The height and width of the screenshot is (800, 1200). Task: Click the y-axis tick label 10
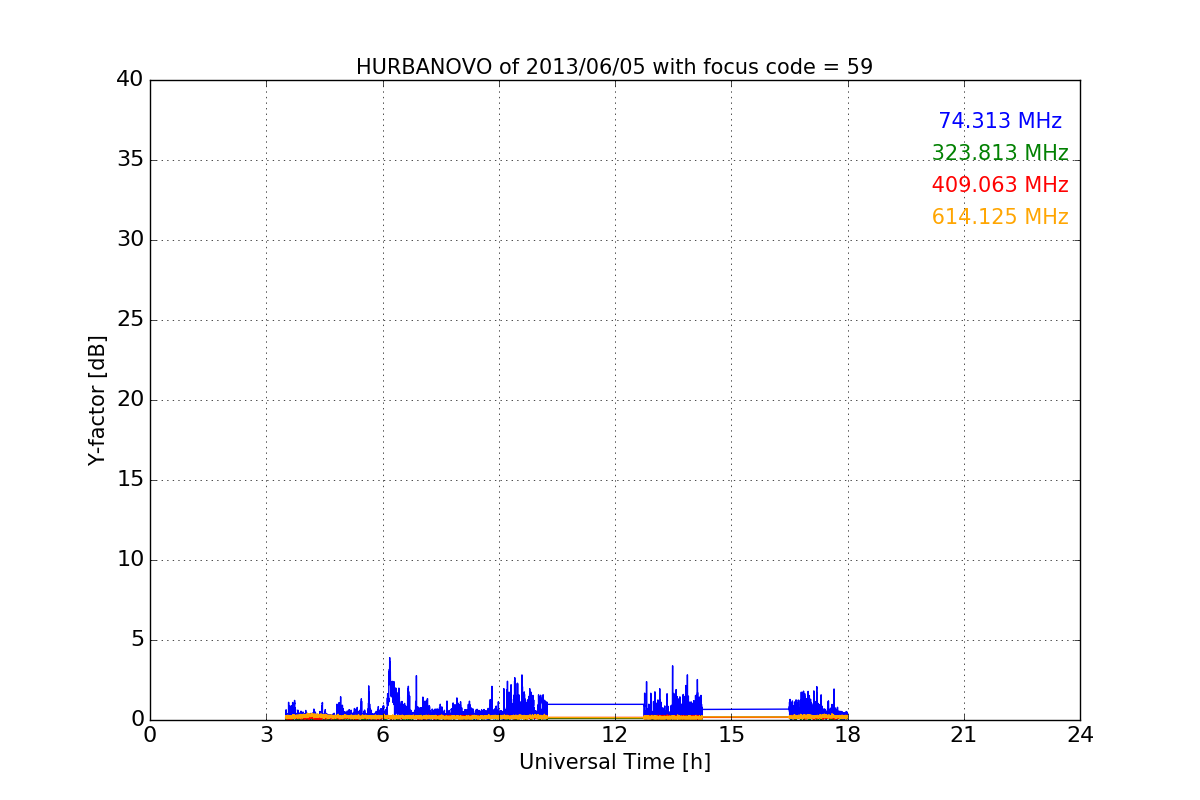(130, 560)
